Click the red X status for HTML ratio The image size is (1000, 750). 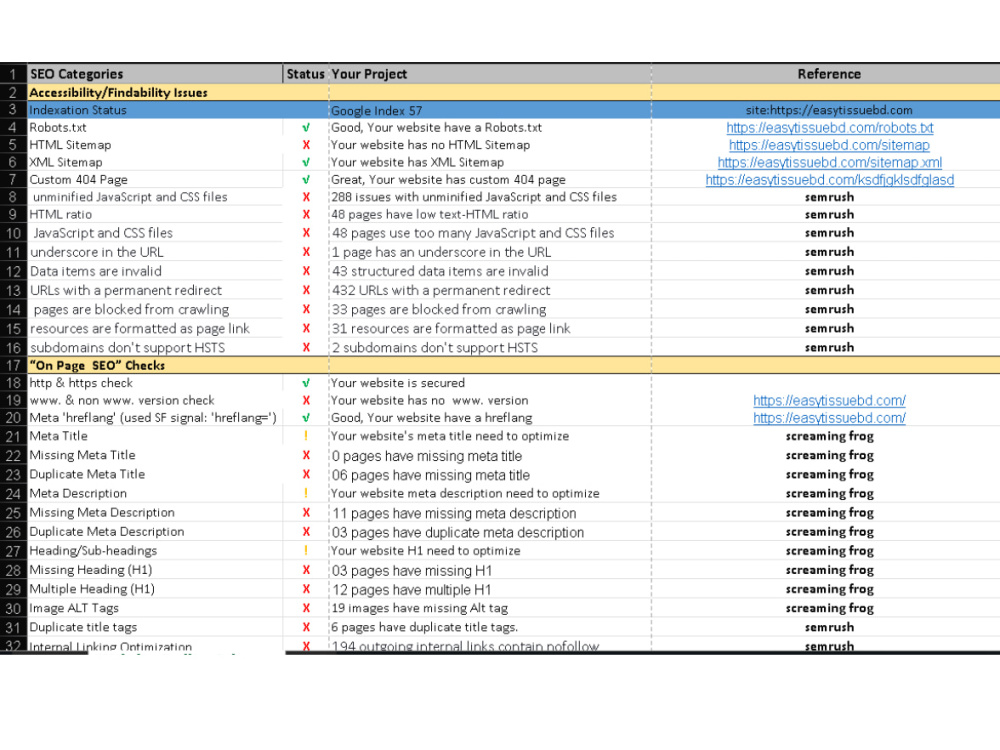306,214
